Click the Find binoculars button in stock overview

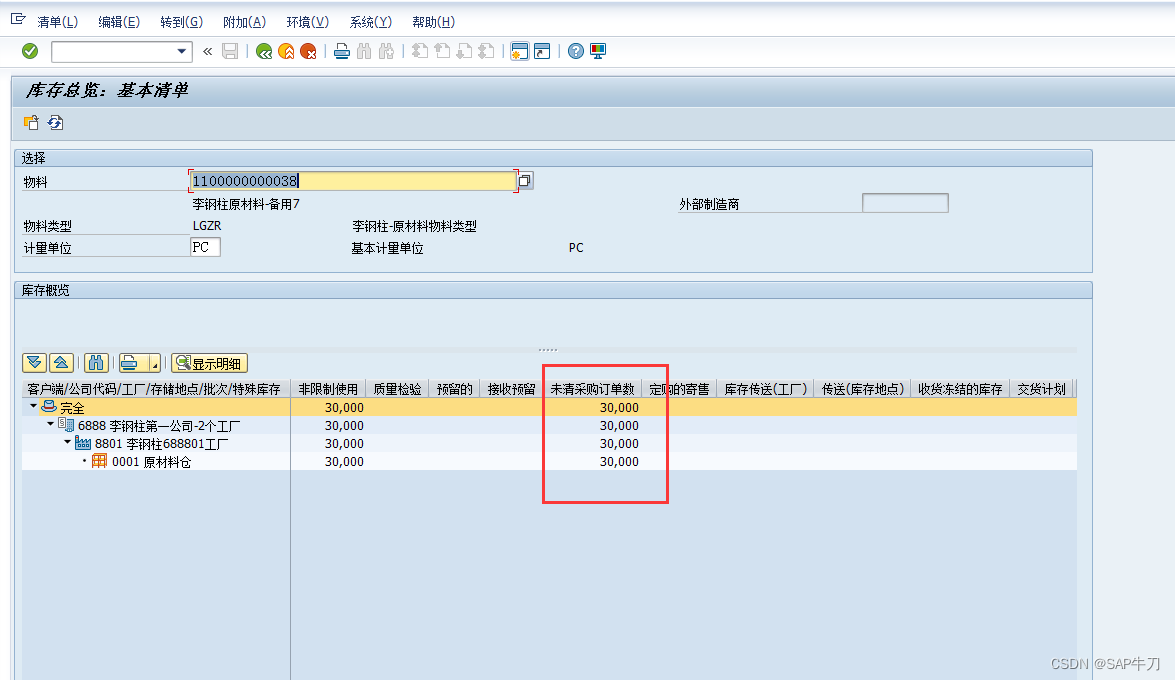tap(96, 363)
